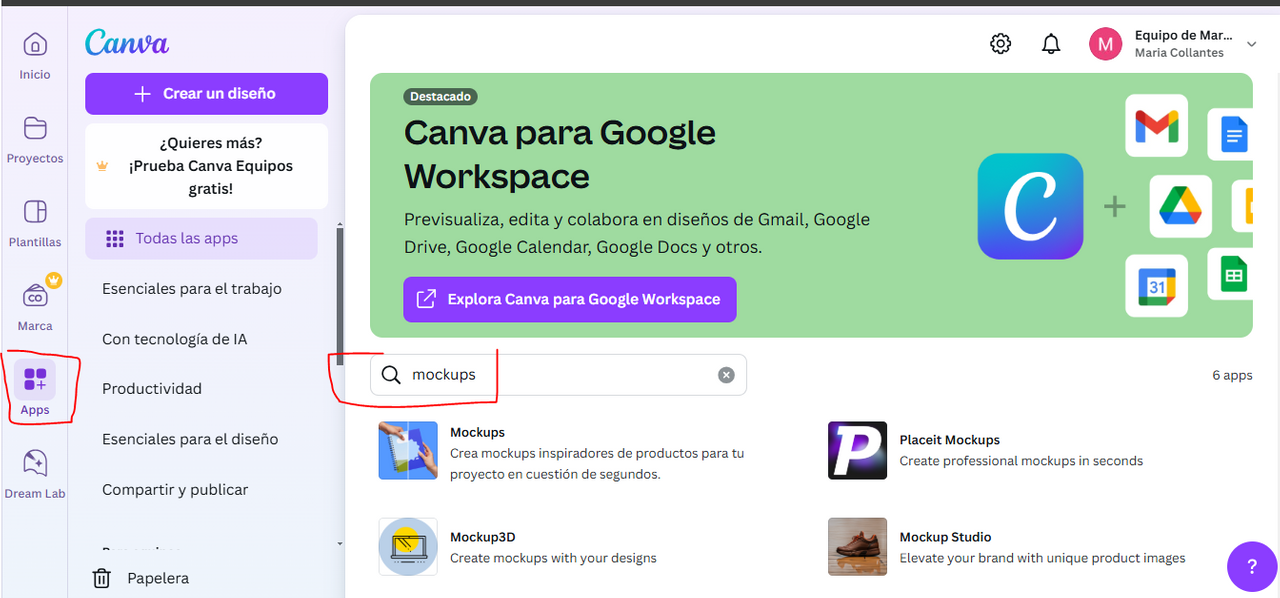Click the Canva logo

tap(127, 42)
